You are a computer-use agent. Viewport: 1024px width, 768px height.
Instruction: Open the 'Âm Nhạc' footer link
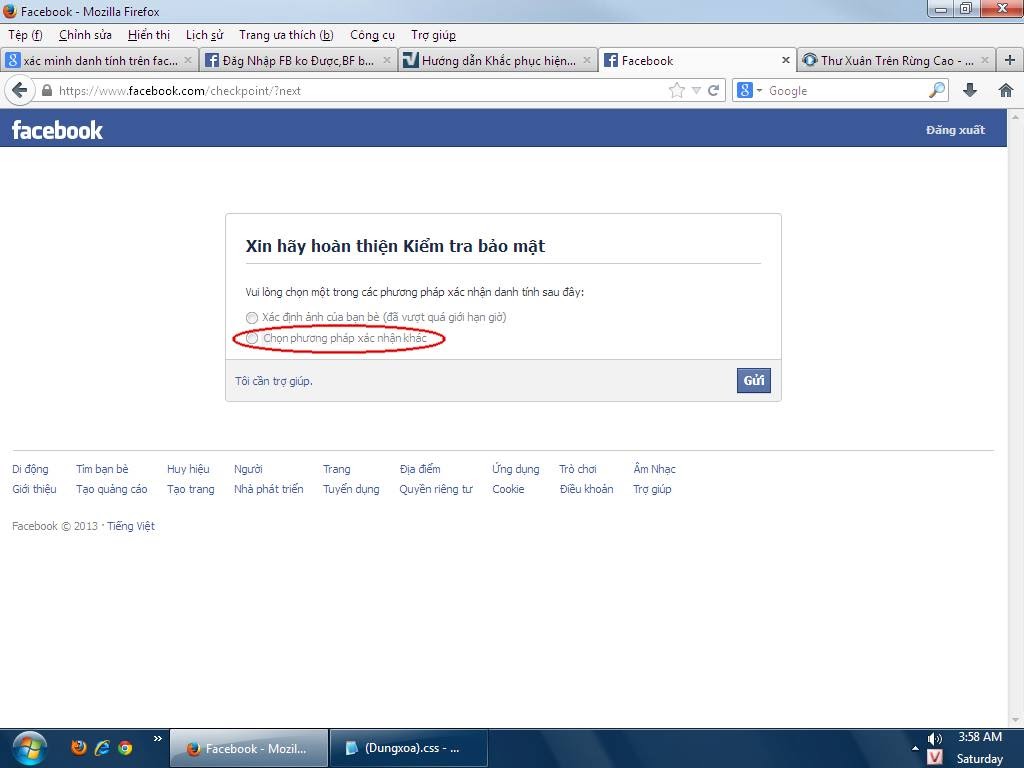point(654,469)
